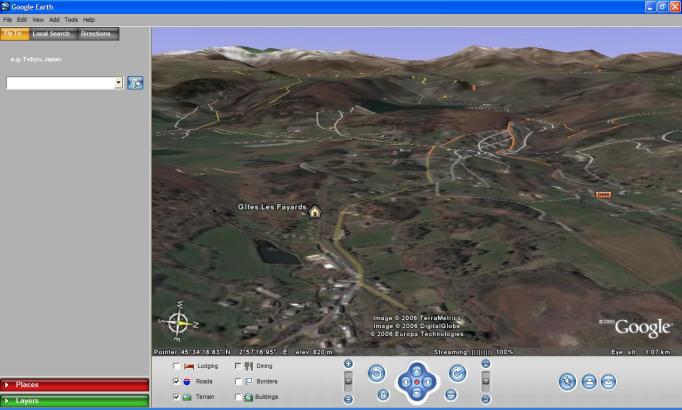Pan right arrow in navigation pad
Screen dimensions: 682x410
pos(428,382)
